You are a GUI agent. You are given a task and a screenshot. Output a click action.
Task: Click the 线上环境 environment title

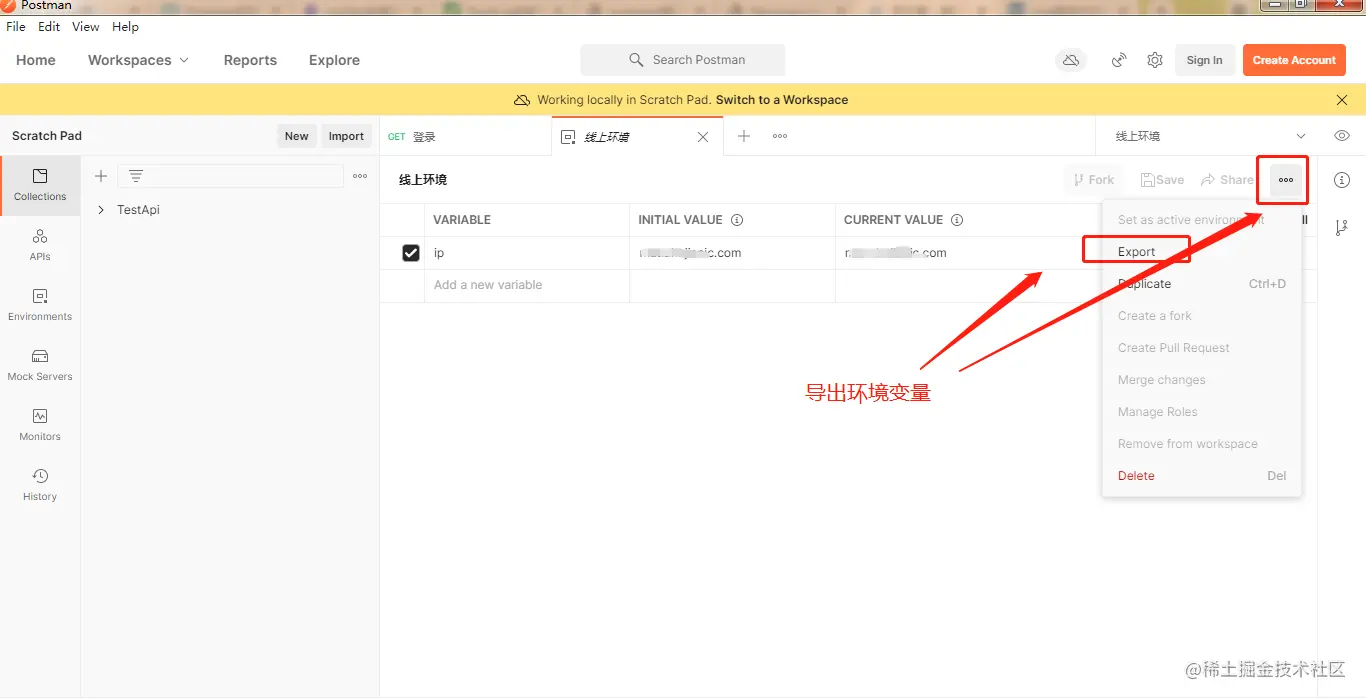423,180
